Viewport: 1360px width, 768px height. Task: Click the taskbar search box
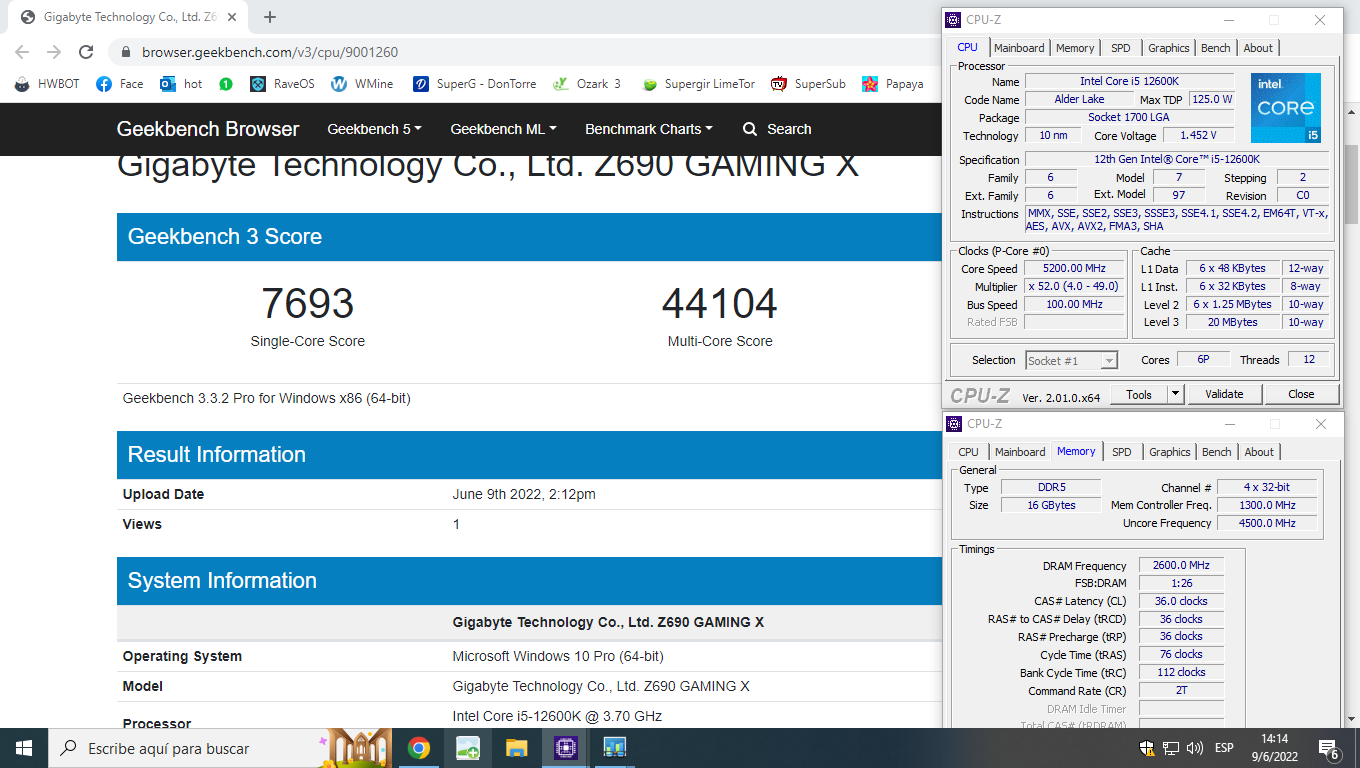221,748
